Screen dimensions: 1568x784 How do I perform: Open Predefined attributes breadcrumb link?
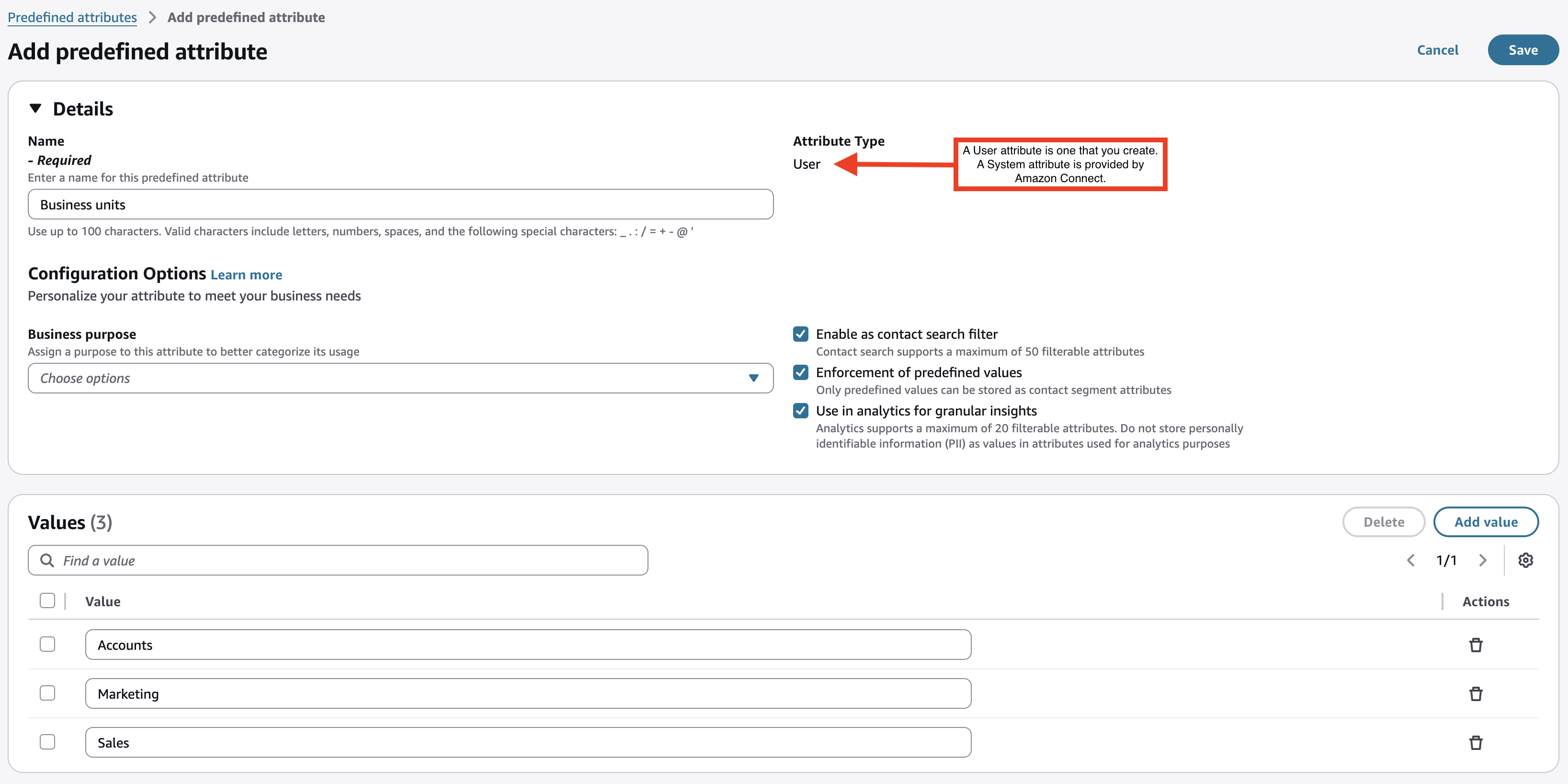[72, 17]
